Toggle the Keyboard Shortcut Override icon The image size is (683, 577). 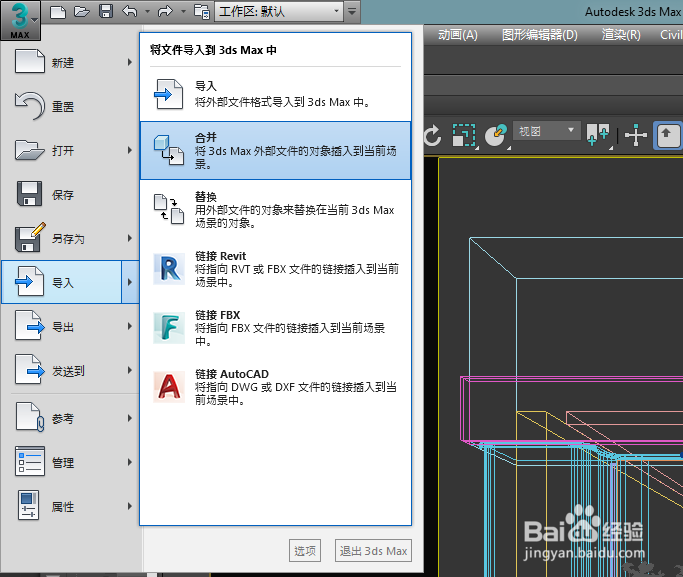click(666, 135)
